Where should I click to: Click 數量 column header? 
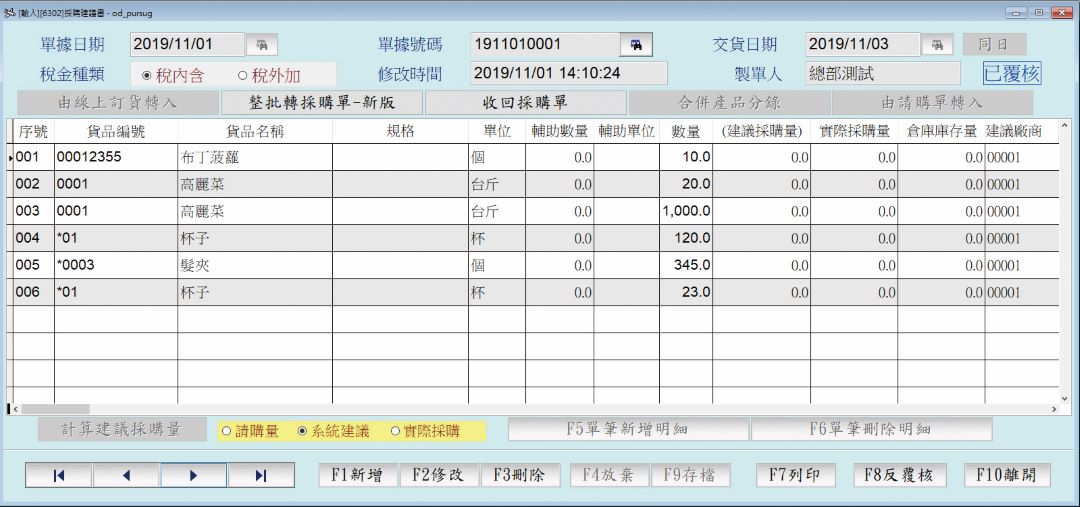coord(685,132)
